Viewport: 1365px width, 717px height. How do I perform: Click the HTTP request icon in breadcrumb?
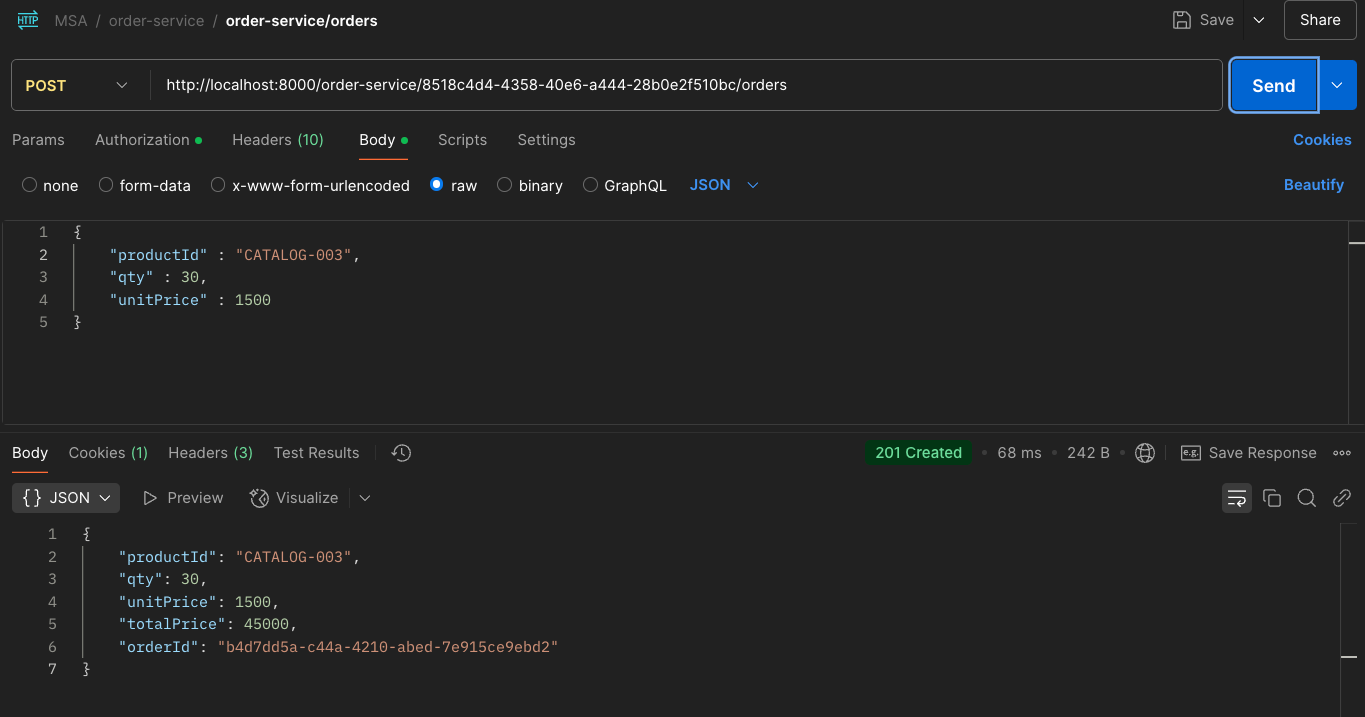point(28,20)
